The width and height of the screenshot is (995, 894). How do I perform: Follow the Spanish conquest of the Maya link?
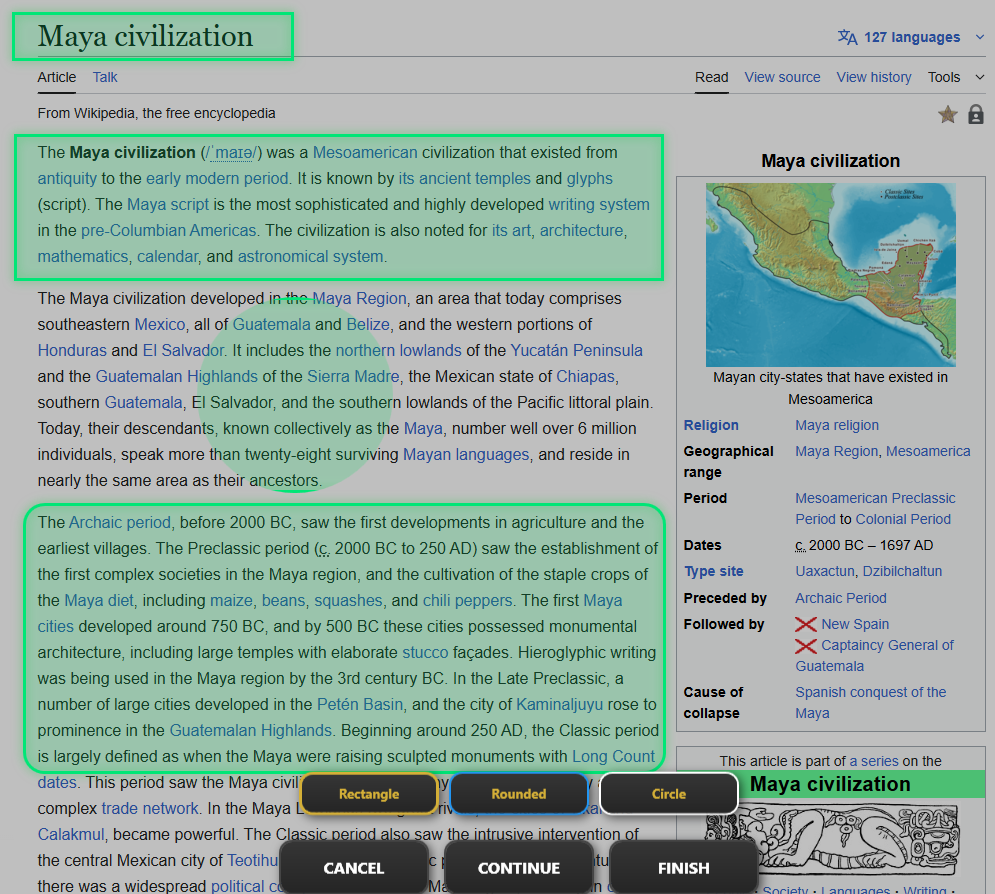pyautogui.click(x=871, y=703)
